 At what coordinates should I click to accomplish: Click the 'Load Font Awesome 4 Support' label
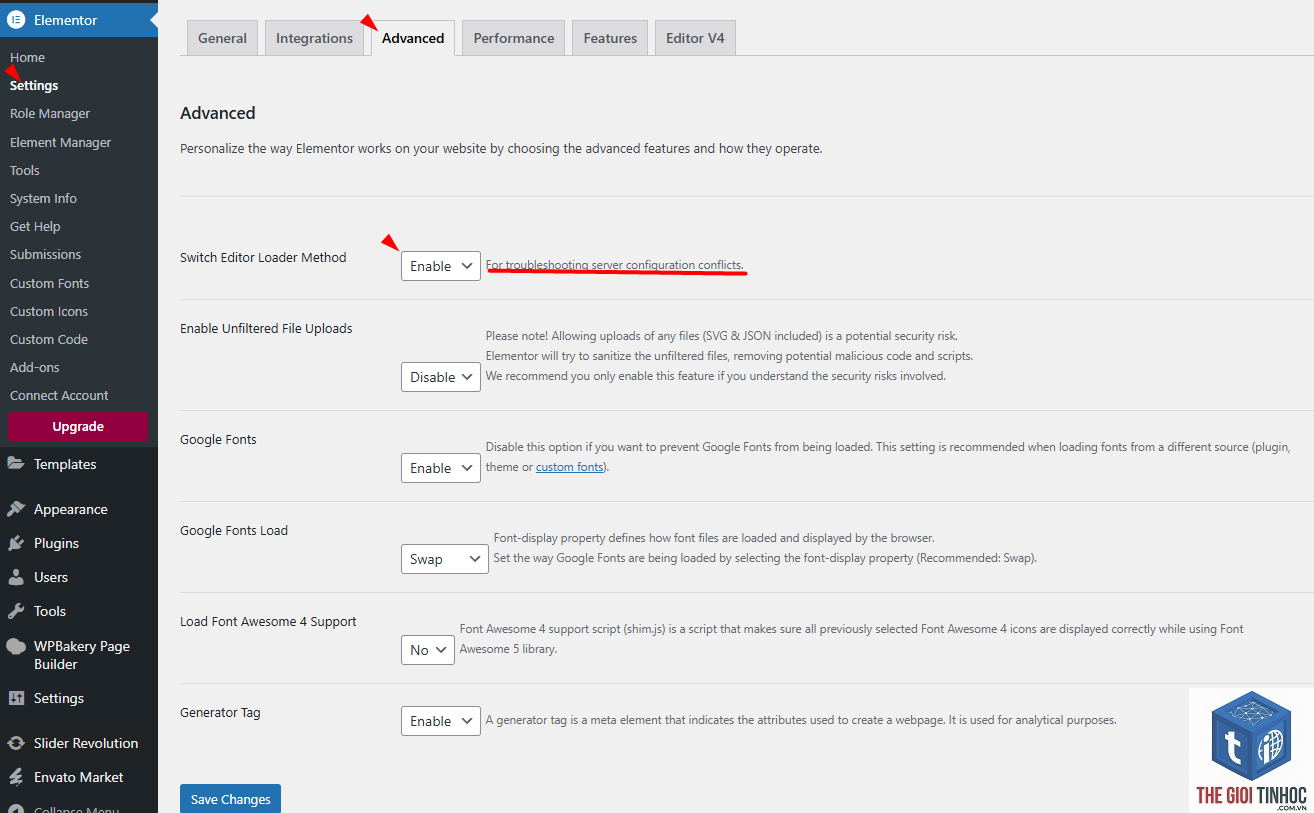[268, 621]
